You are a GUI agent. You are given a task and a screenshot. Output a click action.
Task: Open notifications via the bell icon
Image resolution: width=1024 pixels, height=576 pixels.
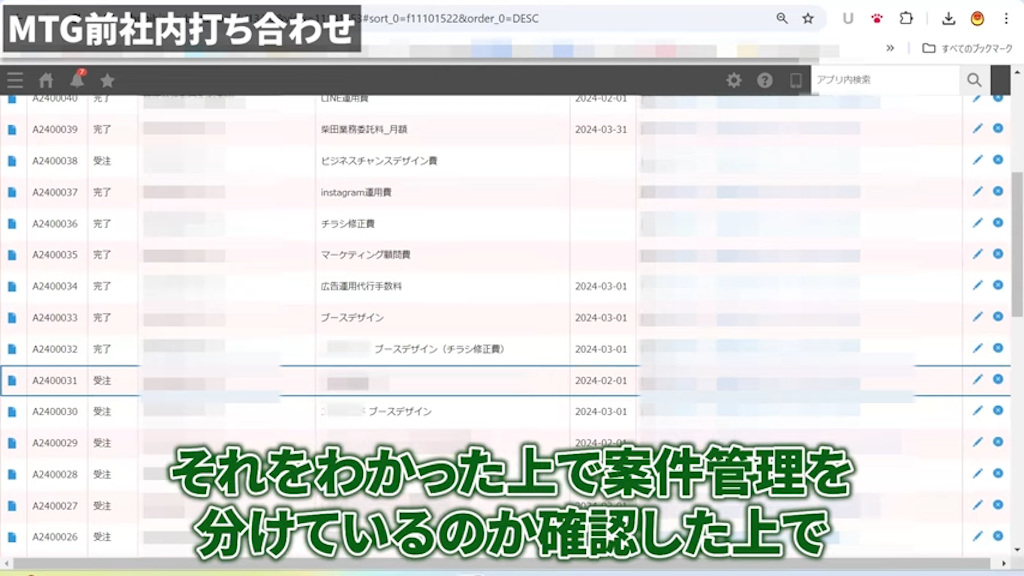pyautogui.click(x=77, y=80)
